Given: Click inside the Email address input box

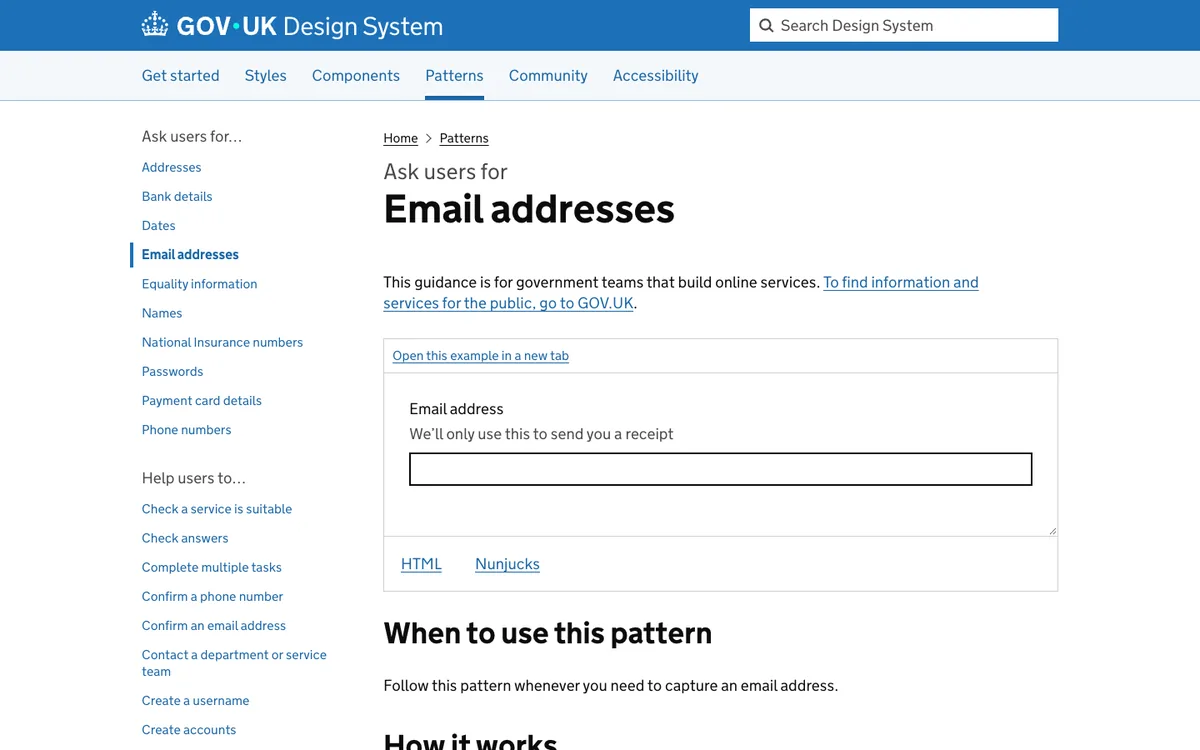Looking at the screenshot, I should point(721,469).
